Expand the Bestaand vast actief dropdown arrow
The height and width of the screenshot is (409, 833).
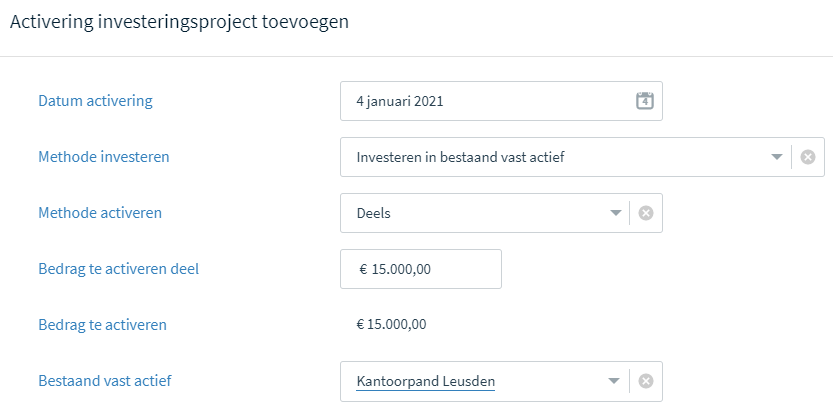tap(614, 381)
